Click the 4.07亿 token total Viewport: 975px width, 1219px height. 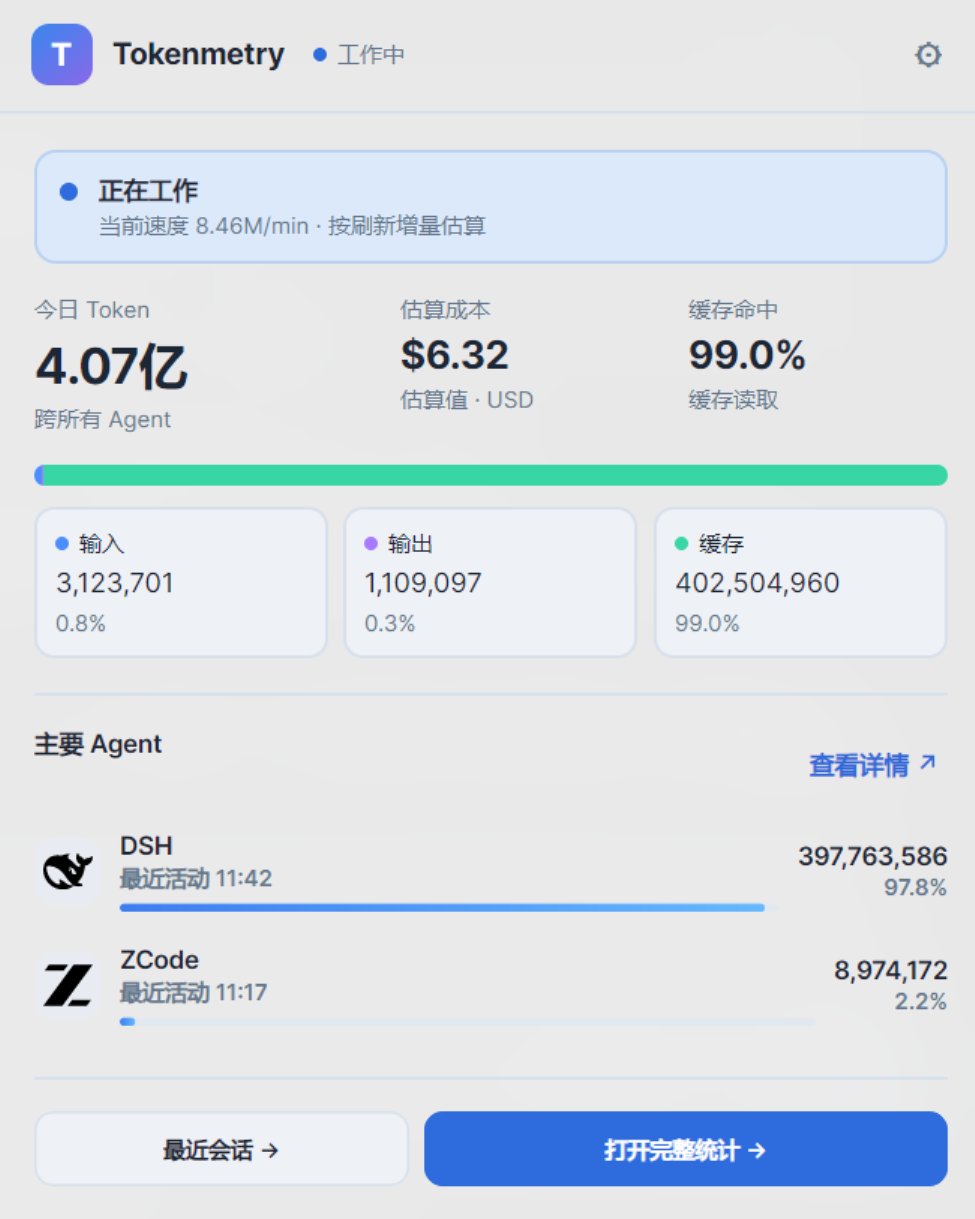click(x=111, y=366)
